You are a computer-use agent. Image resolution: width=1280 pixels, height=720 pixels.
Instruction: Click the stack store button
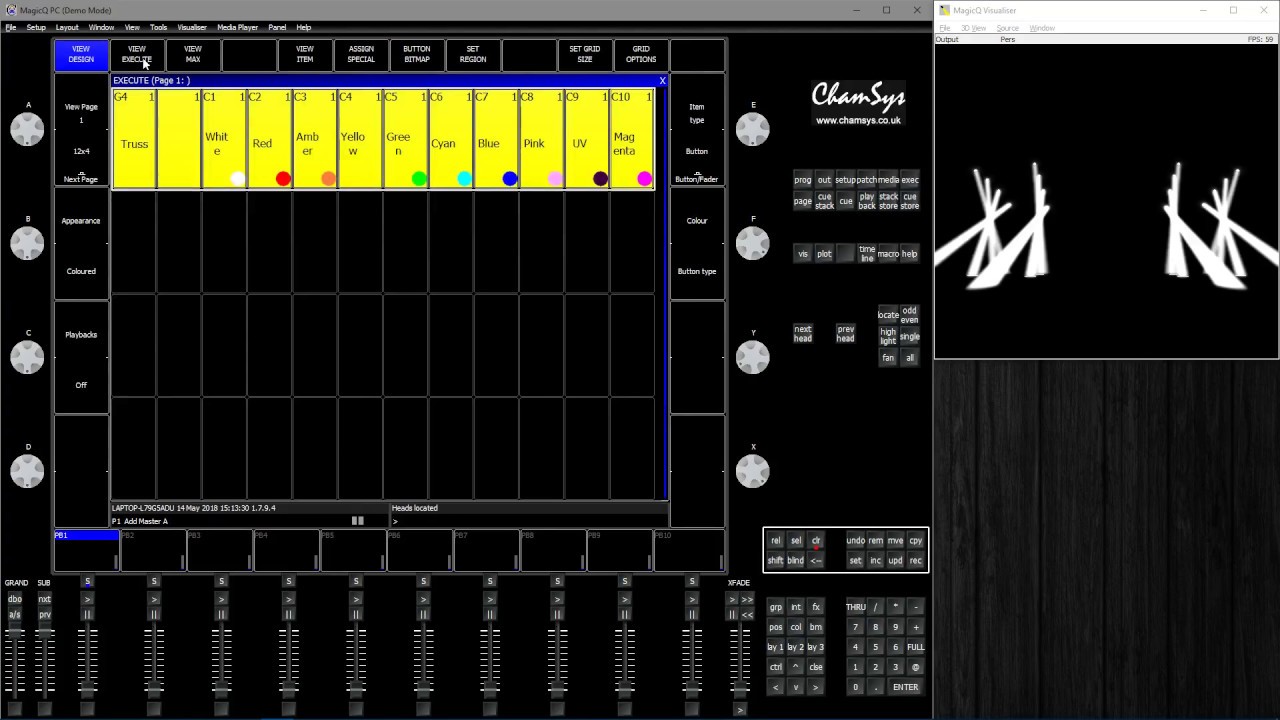click(x=888, y=201)
